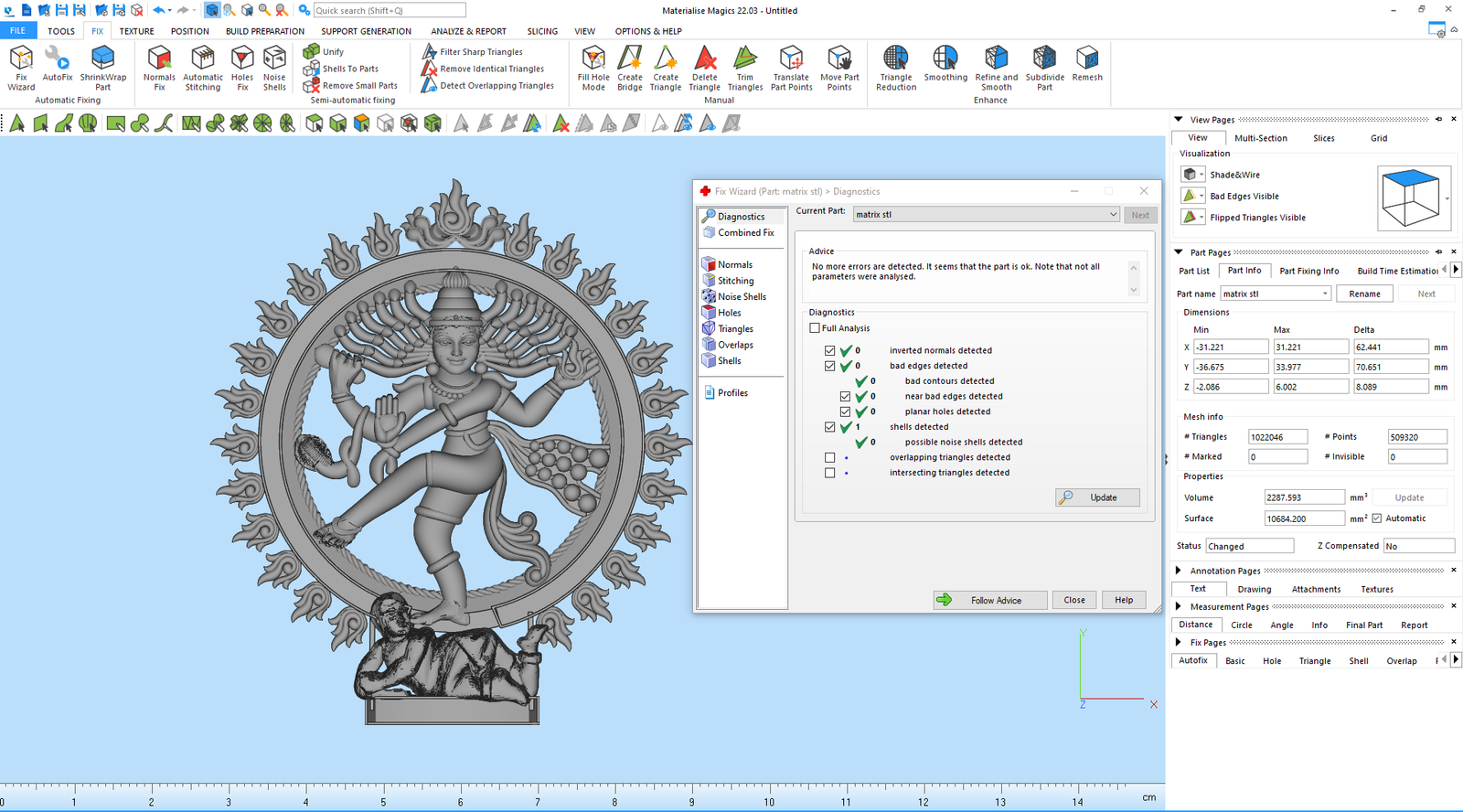The image size is (1463, 812).
Task: Click Remove Small Parts
Action: (351, 85)
